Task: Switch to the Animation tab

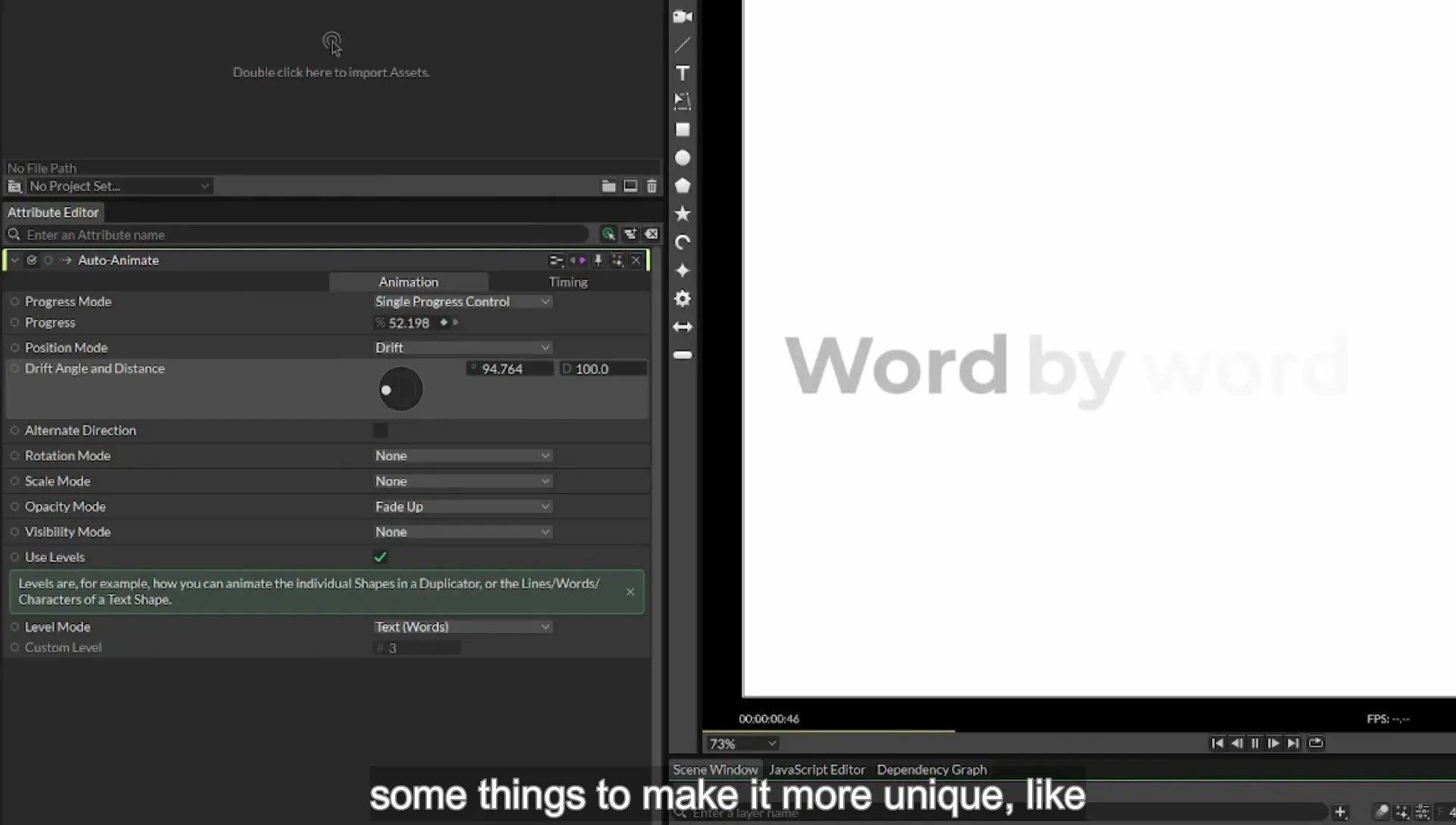Action: tap(409, 282)
